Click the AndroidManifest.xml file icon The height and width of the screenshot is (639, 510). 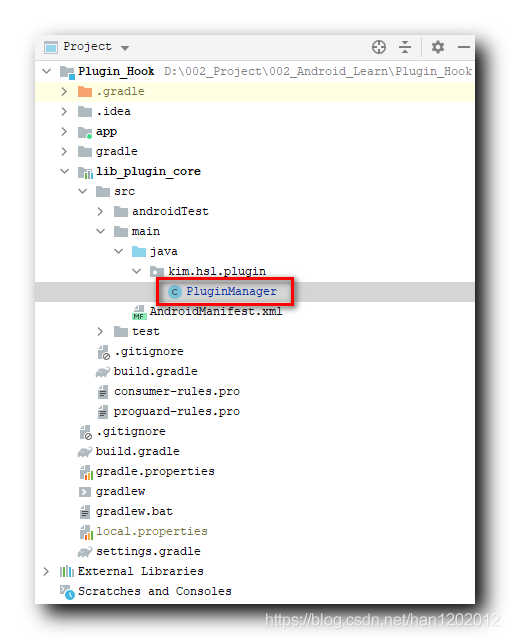[139, 312]
